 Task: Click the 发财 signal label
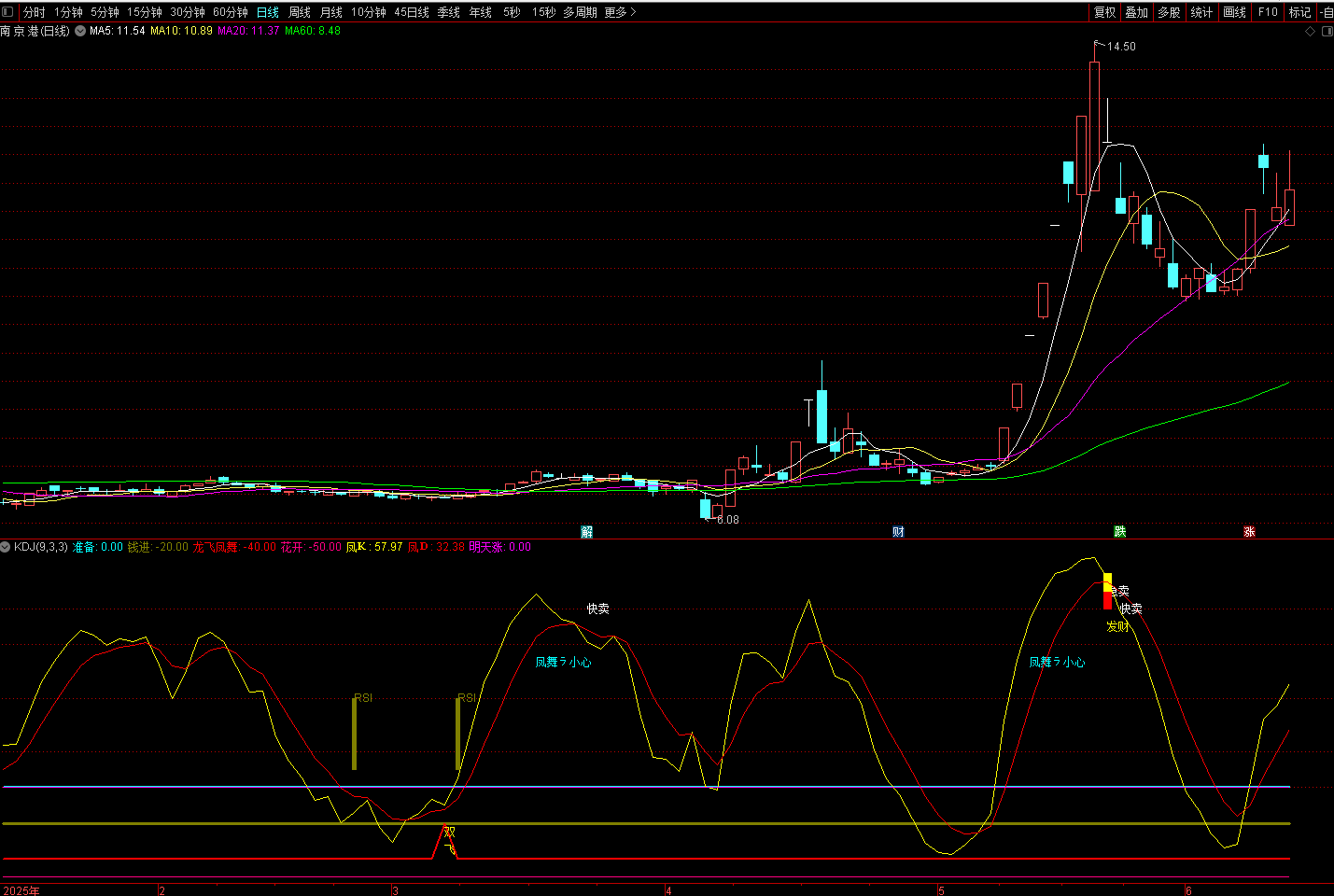pyautogui.click(x=1117, y=626)
